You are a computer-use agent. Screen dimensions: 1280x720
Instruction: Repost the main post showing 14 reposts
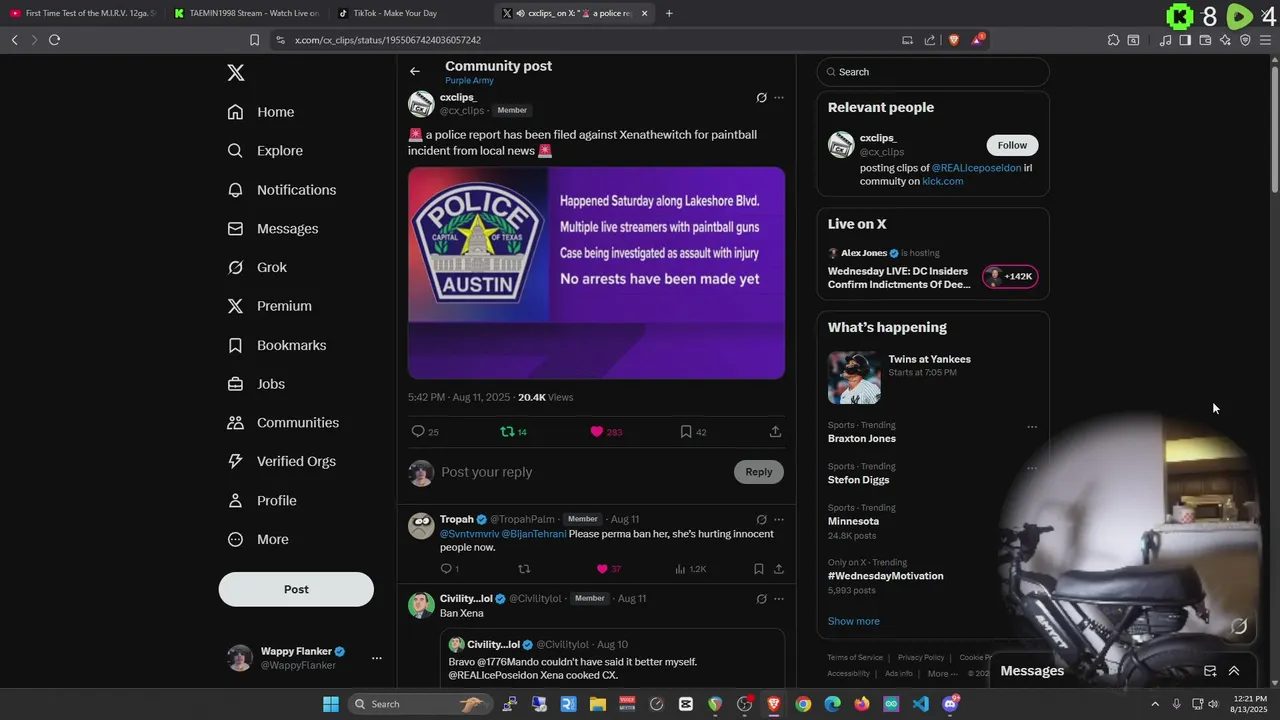507,432
